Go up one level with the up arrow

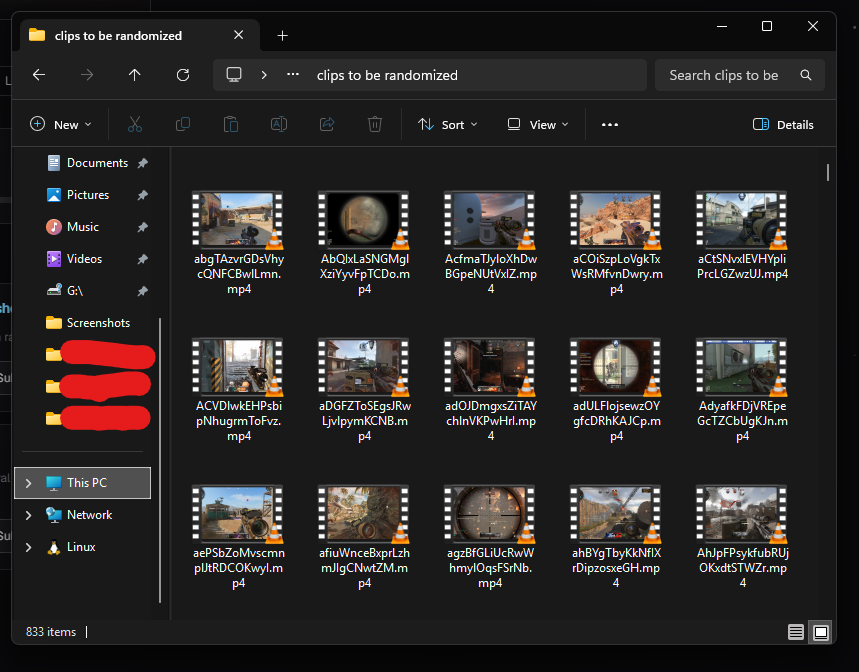coord(135,75)
